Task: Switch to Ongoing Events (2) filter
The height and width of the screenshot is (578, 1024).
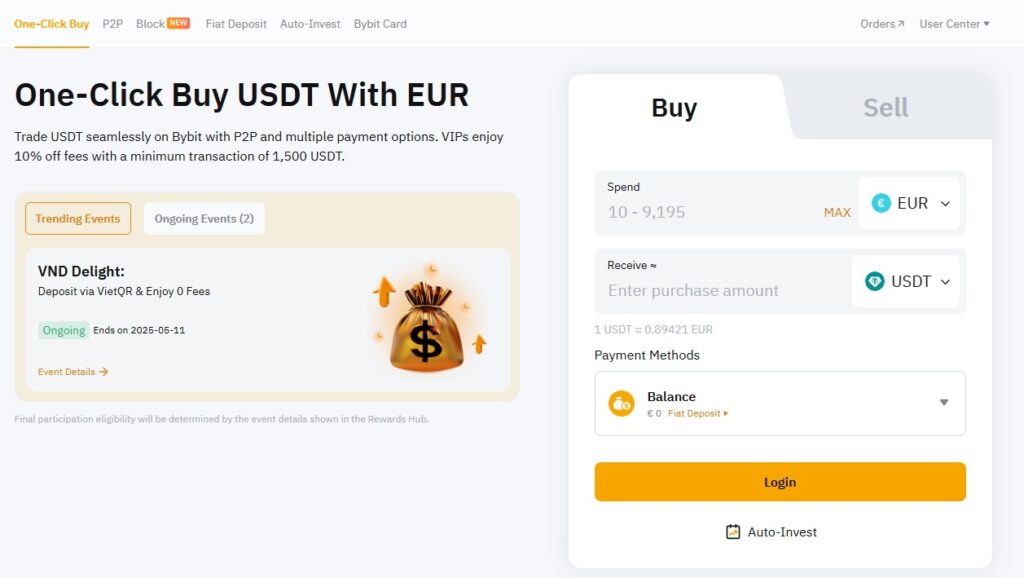Action: tap(204, 218)
